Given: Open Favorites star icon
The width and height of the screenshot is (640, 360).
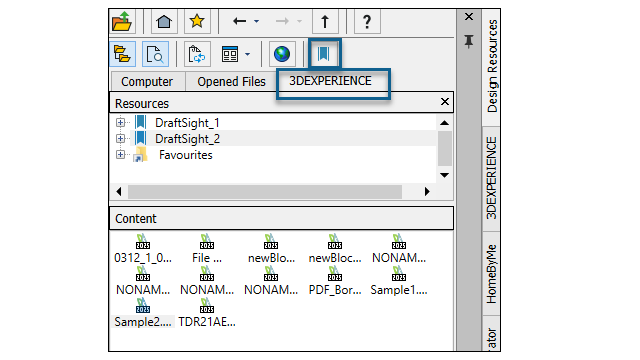Looking at the screenshot, I should click(x=197, y=21).
